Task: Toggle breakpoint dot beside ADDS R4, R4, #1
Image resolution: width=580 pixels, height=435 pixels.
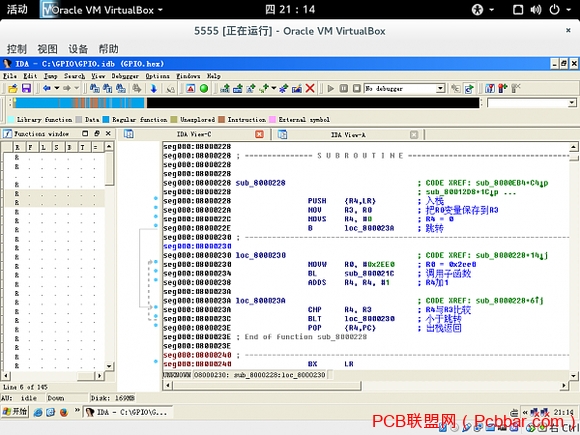Action: pyautogui.click(x=156, y=280)
